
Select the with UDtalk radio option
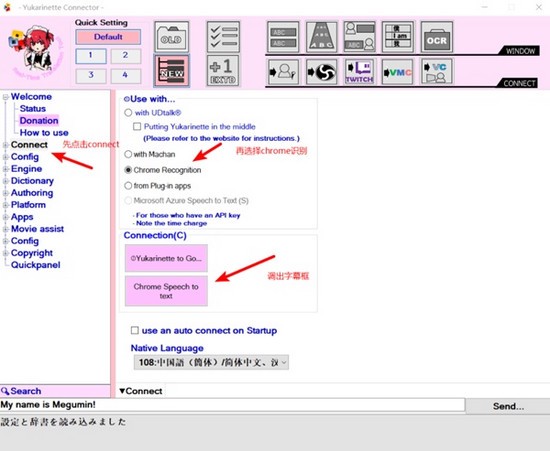[128, 113]
